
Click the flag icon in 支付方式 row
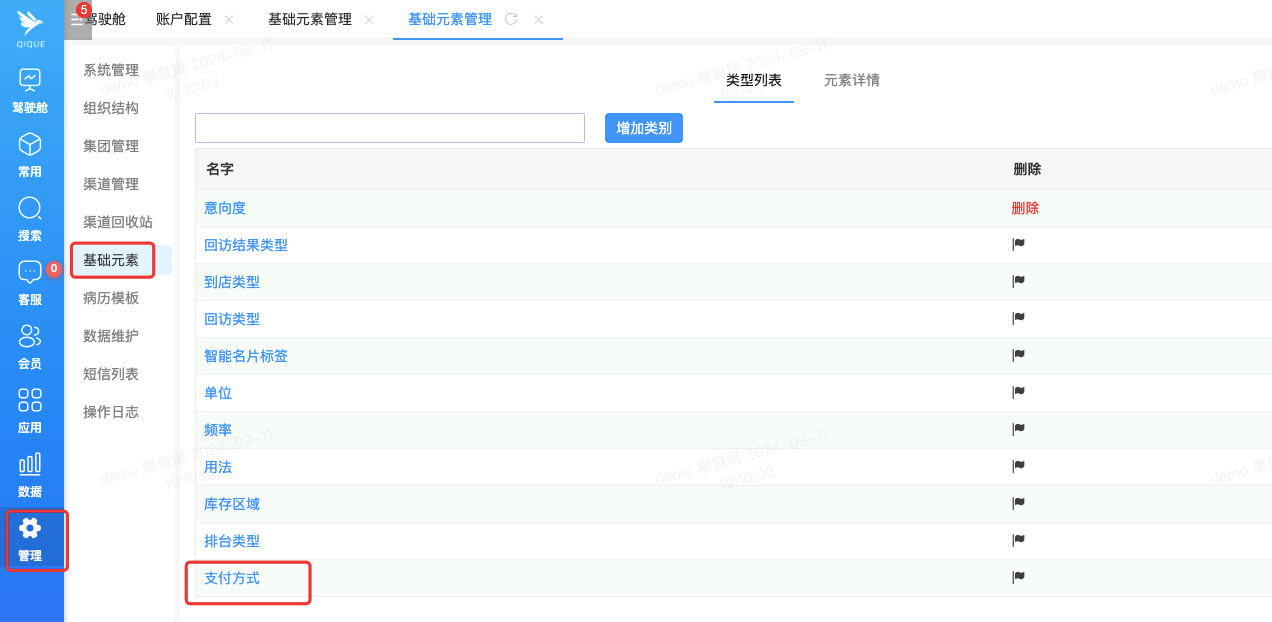1019,577
